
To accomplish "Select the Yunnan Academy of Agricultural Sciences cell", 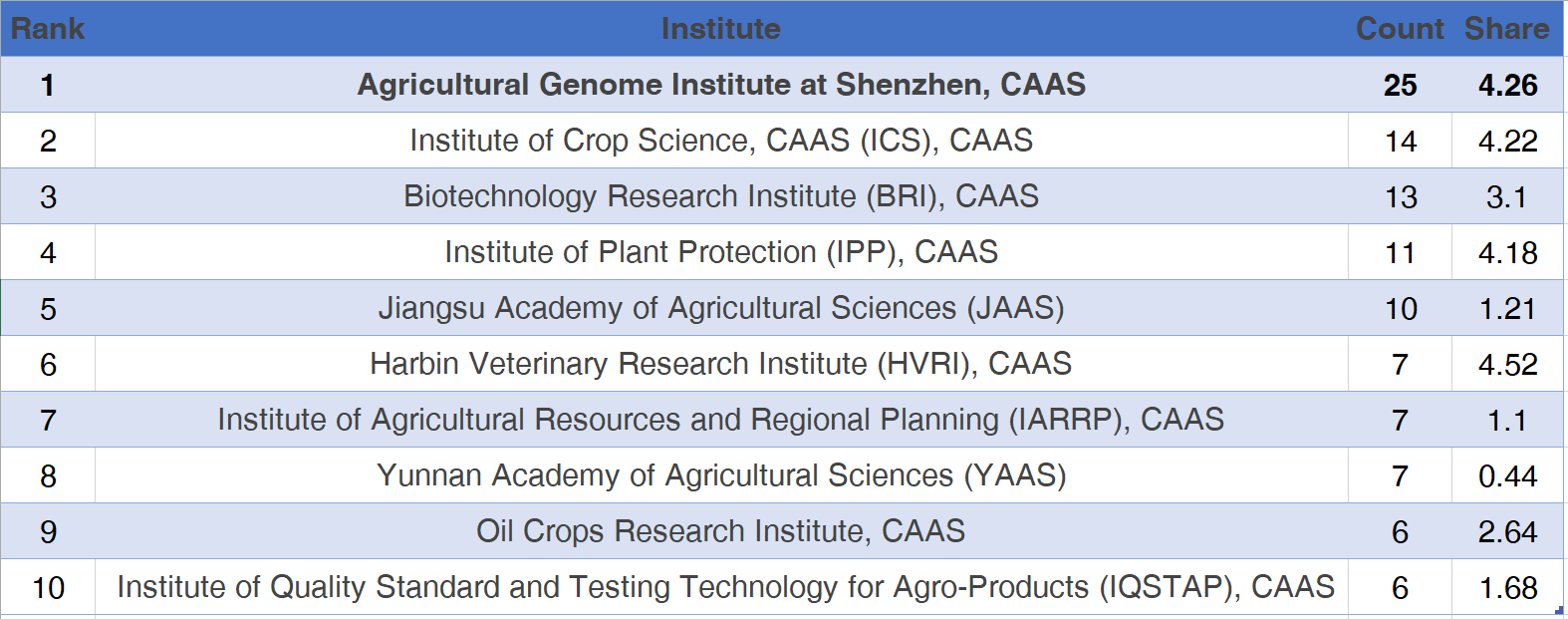I will [x=720, y=475].
